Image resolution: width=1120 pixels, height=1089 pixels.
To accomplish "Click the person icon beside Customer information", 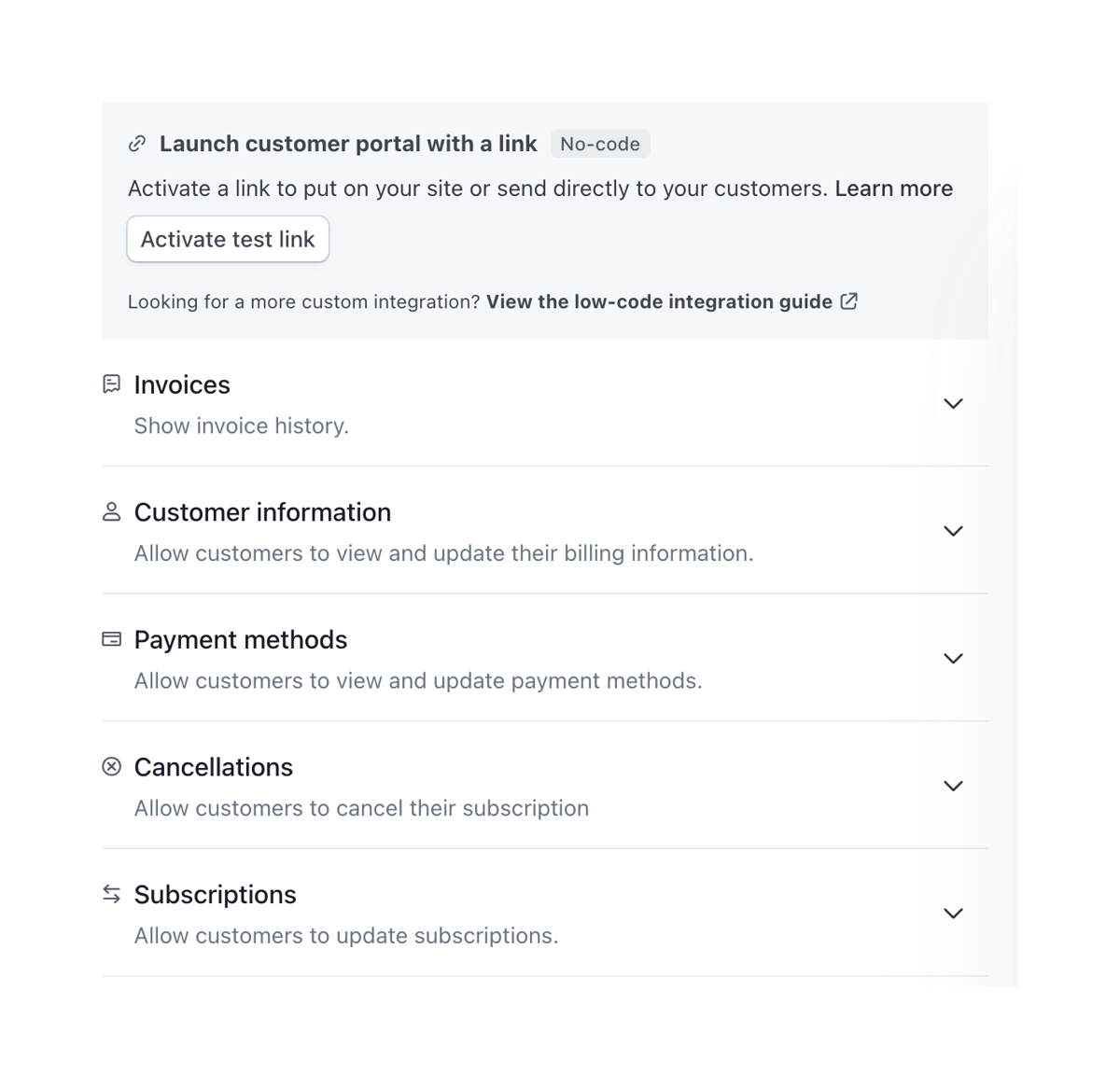I will point(111,511).
